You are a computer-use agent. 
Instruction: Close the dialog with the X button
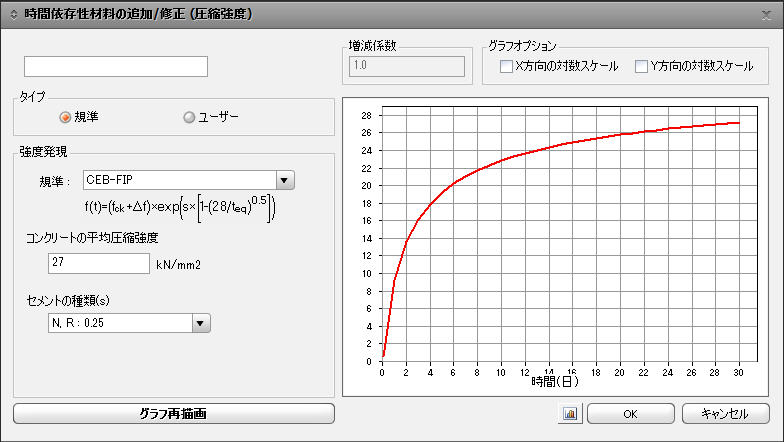coord(766,15)
